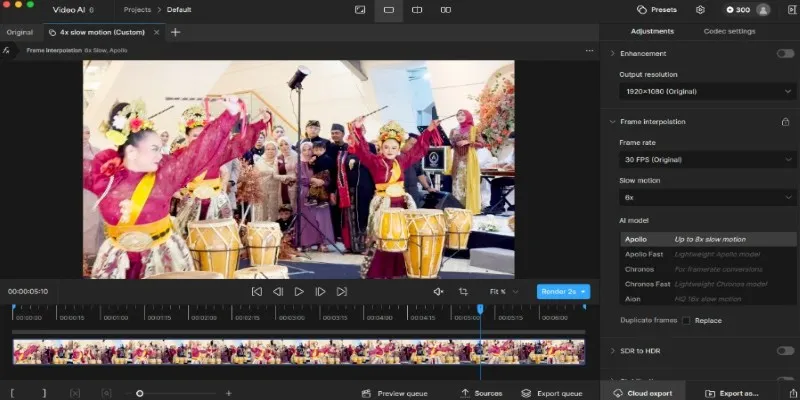Viewport: 800px width, 400px height.
Task: Click the video clip thumbnail strip
Action: pos(299,352)
